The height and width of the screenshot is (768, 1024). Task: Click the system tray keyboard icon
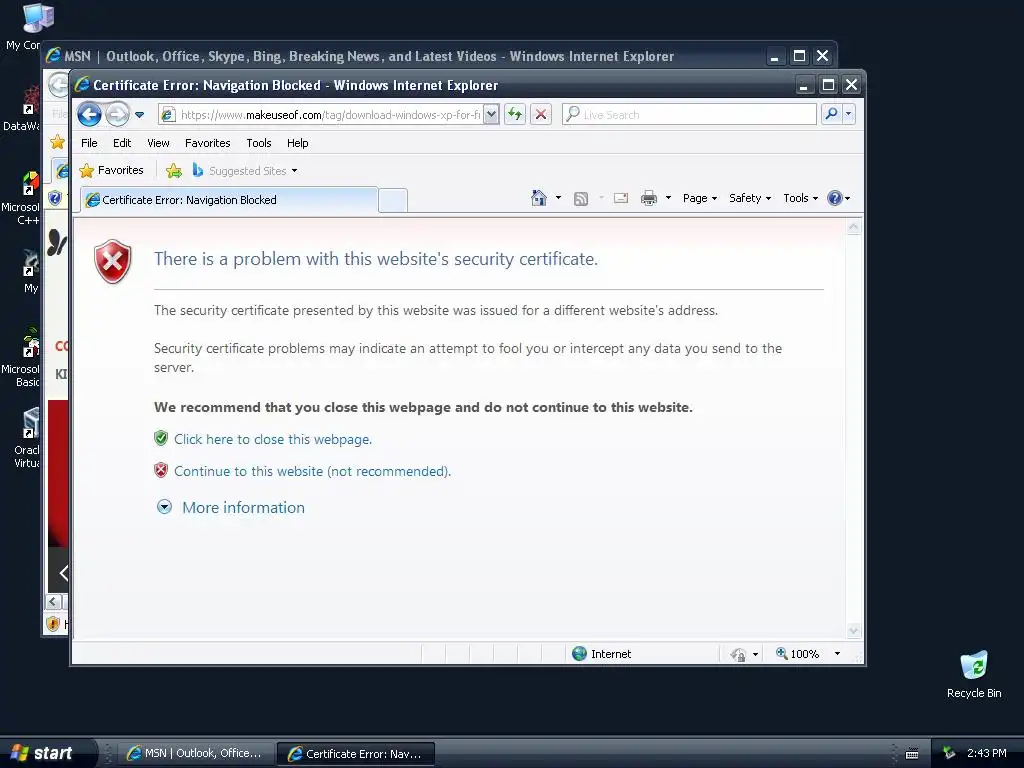coord(912,754)
